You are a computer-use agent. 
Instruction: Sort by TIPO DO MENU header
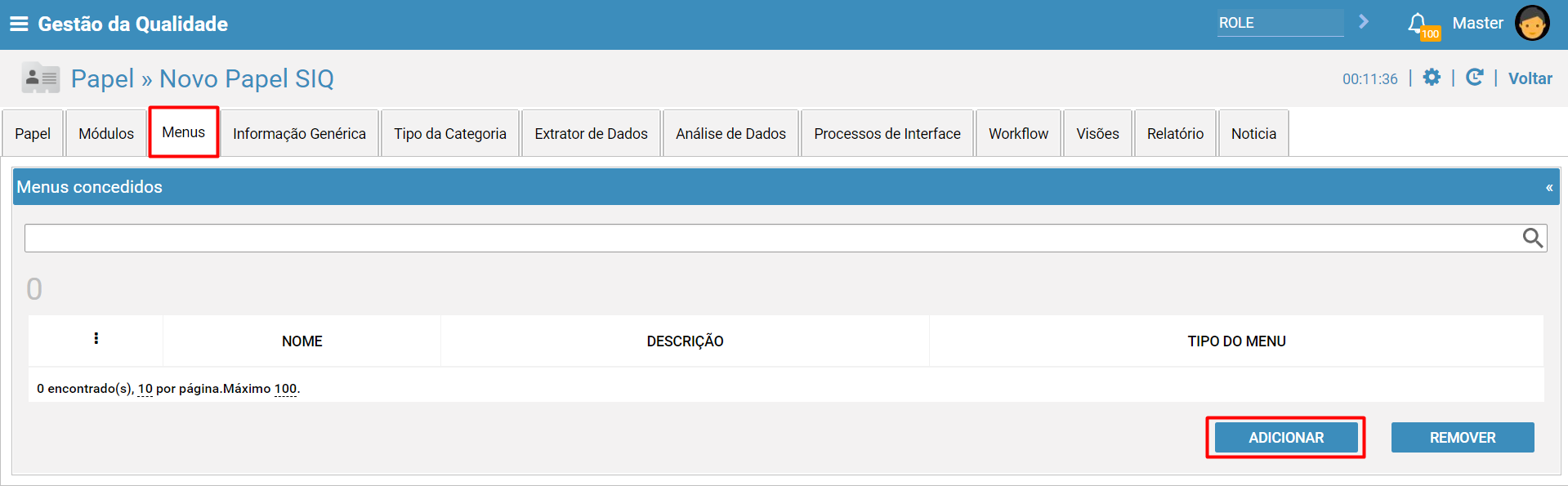pyautogui.click(x=1236, y=341)
